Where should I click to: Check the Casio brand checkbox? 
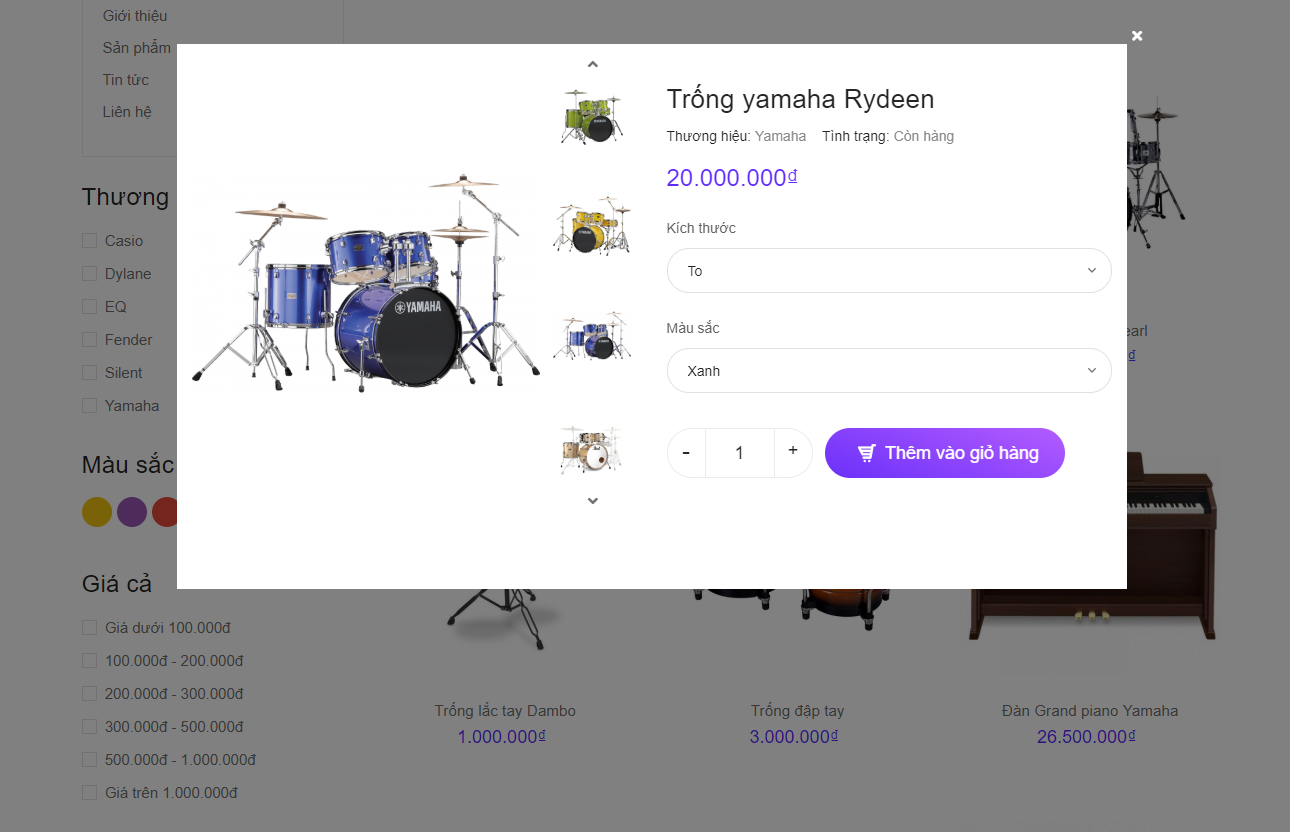click(x=90, y=241)
